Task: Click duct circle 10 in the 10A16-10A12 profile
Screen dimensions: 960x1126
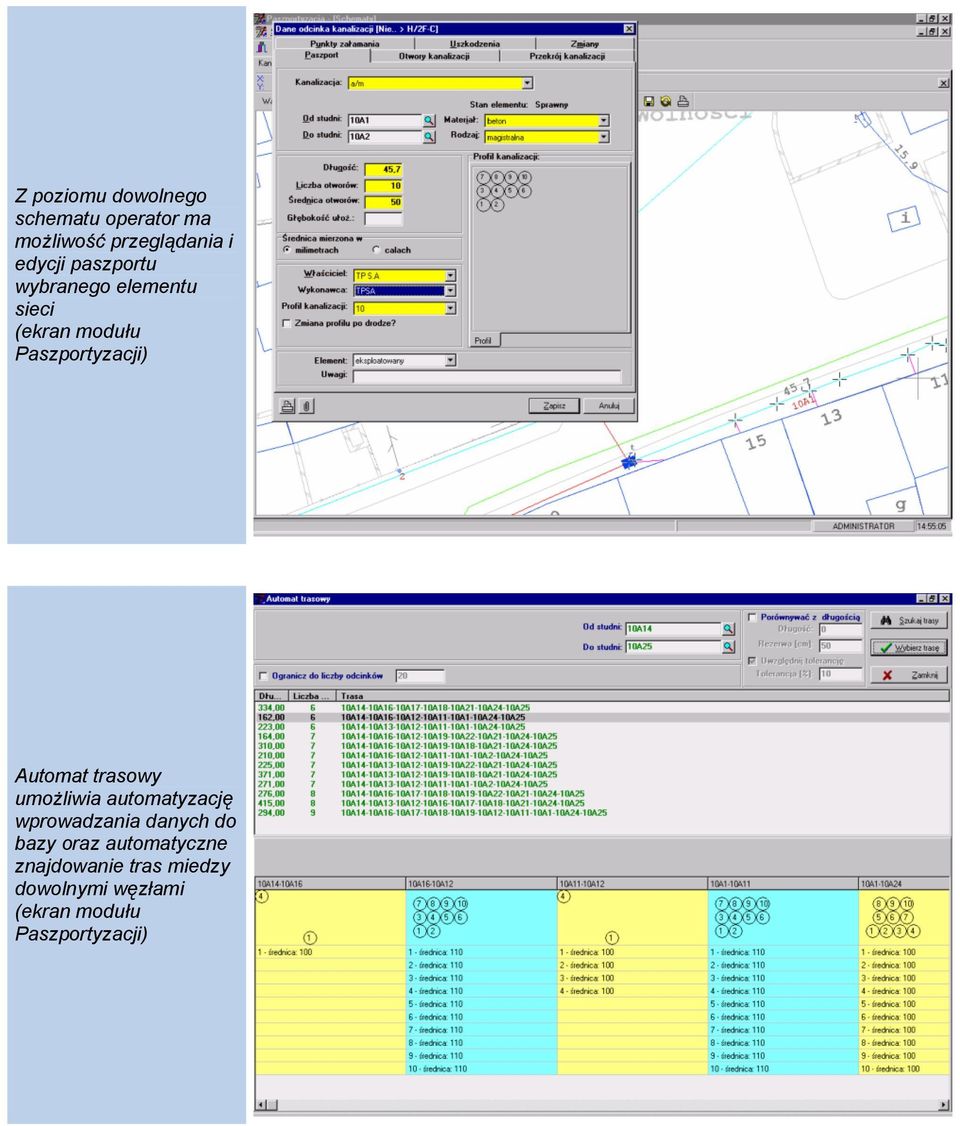Action: click(x=462, y=904)
